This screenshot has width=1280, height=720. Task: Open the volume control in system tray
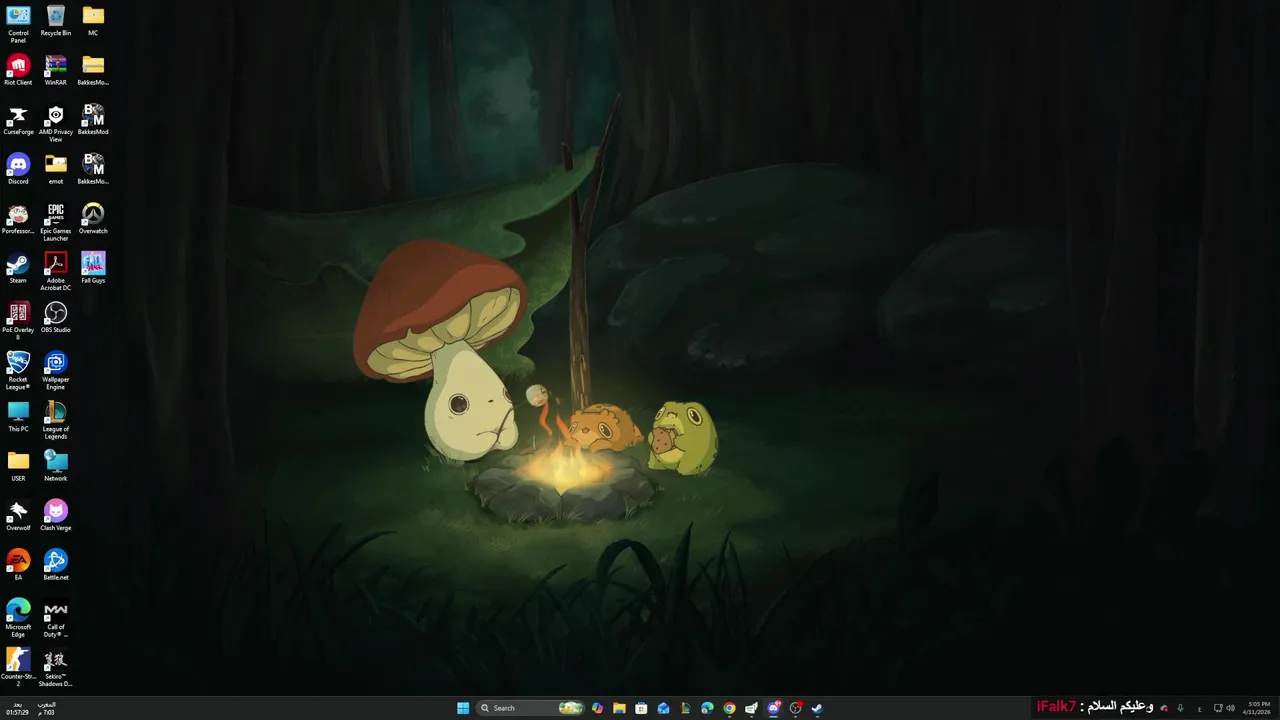(1230, 708)
